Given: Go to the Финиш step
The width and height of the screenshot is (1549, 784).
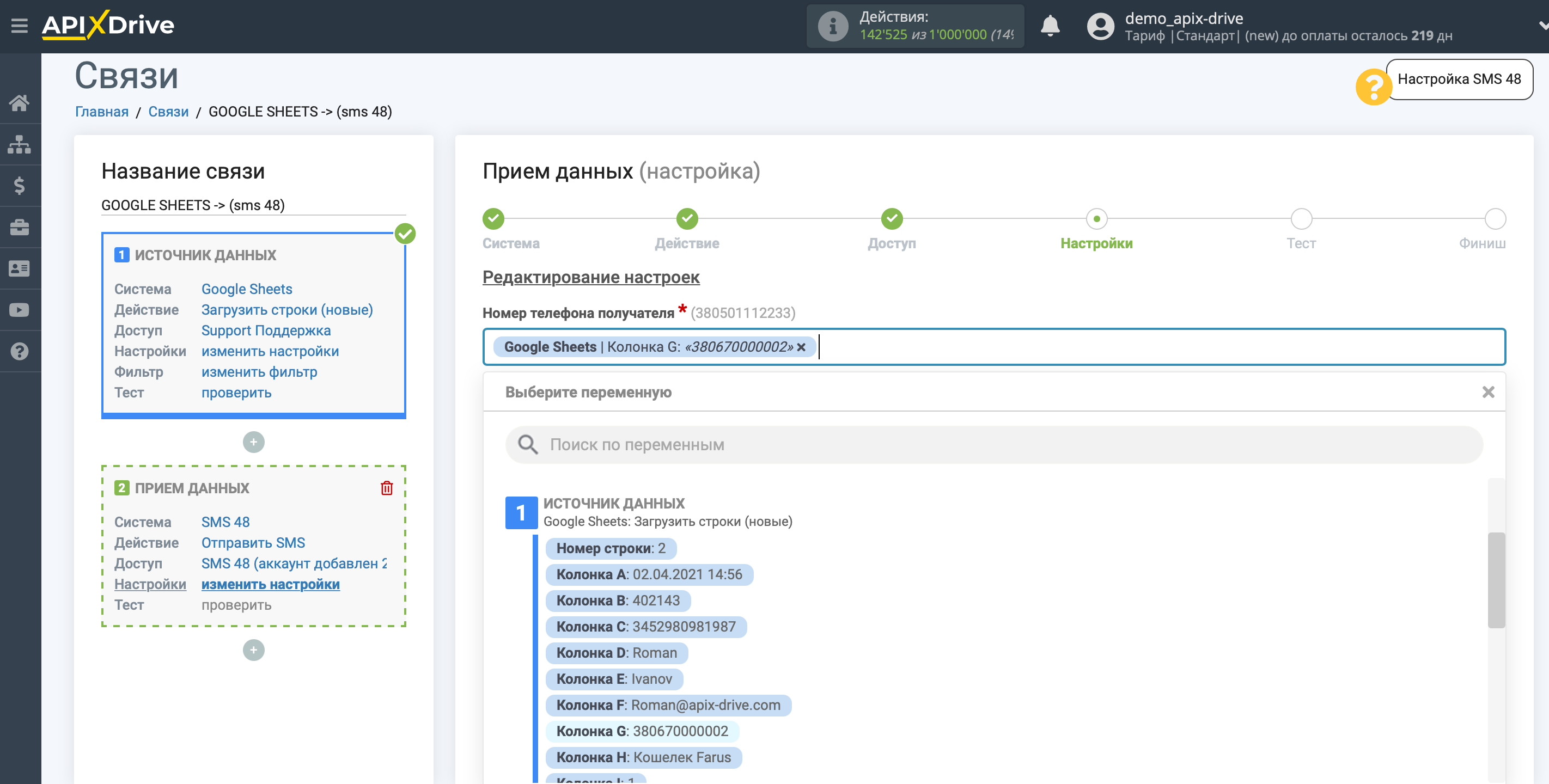Looking at the screenshot, I should (1495, 219).
